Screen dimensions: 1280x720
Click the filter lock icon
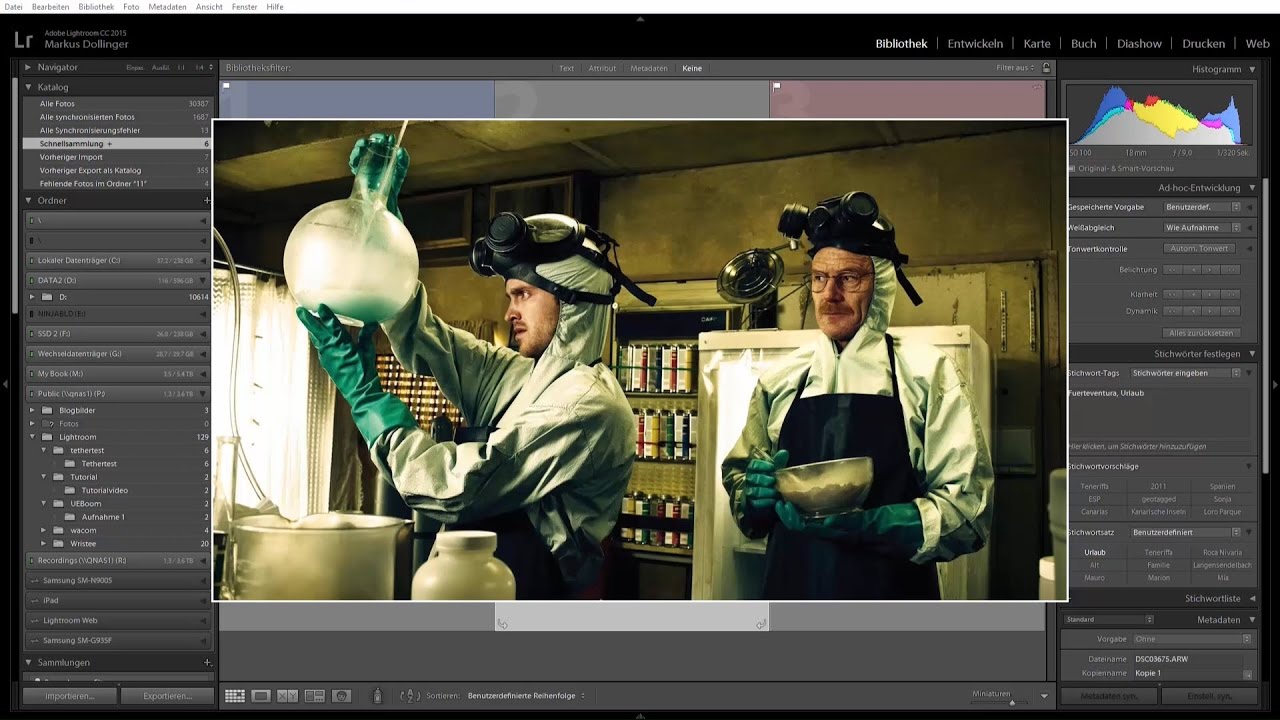click(x=1046, y=68)
